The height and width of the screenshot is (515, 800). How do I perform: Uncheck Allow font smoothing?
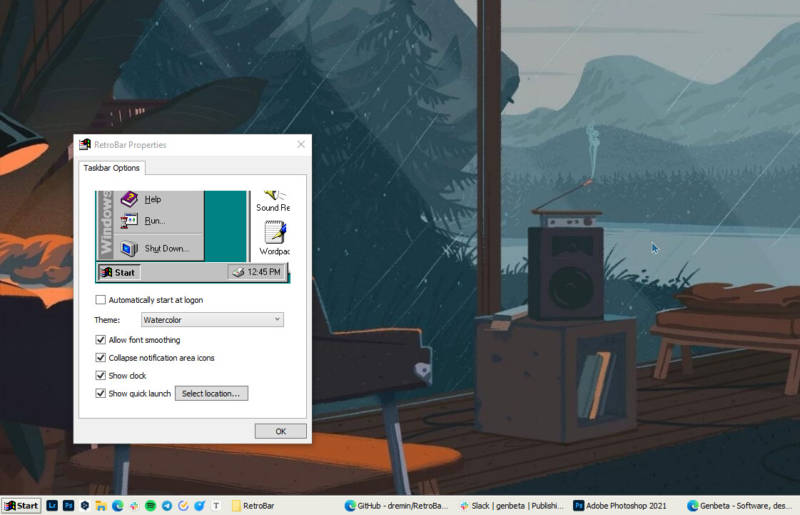tap(101, 339)
